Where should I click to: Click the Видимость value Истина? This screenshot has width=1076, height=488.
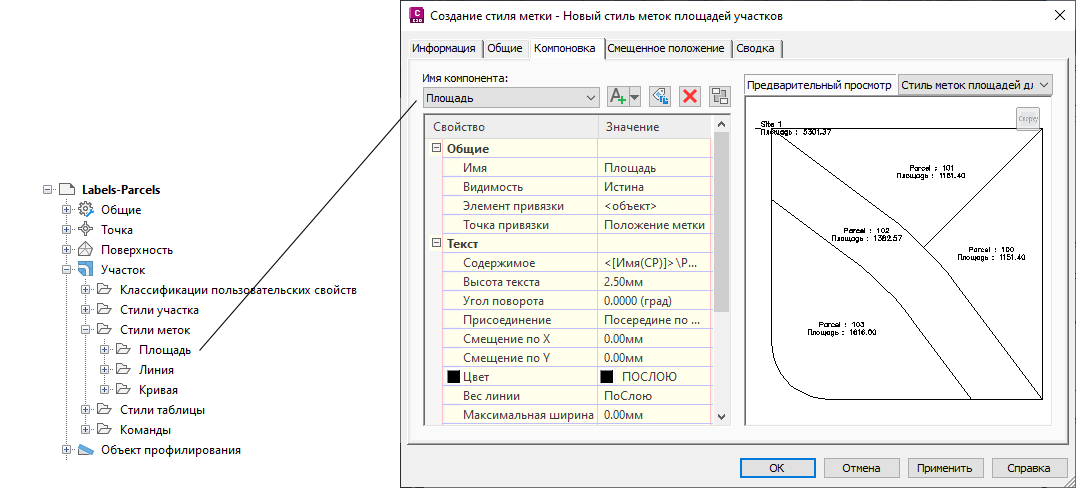click(x=655, y=187)
